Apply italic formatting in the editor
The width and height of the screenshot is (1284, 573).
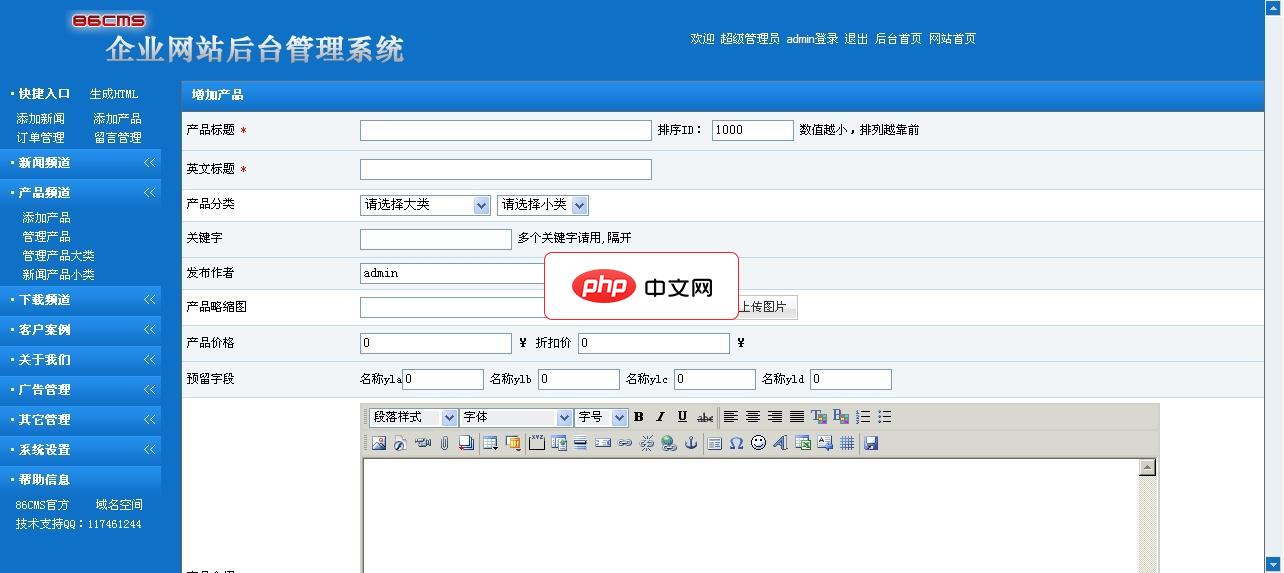tap(660, 417)
